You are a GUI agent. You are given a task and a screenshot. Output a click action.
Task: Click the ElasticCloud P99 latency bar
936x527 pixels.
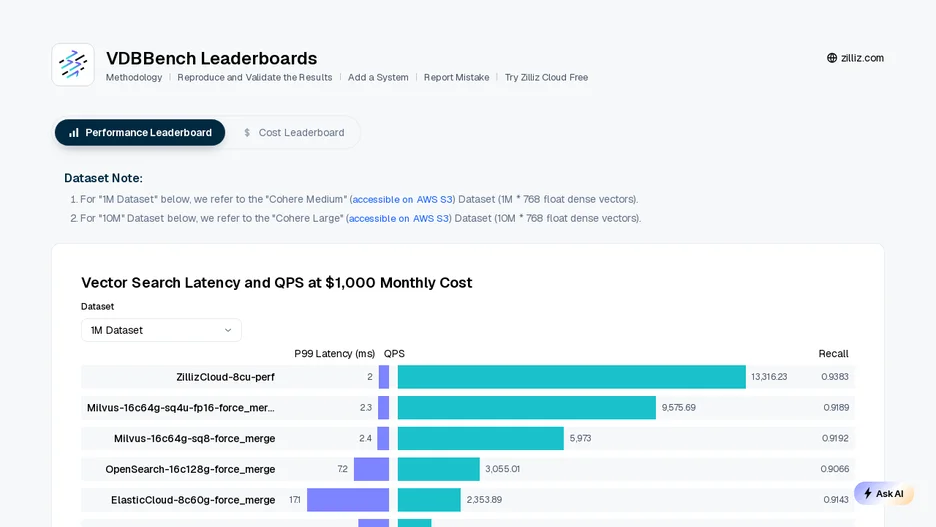(348, 500)
